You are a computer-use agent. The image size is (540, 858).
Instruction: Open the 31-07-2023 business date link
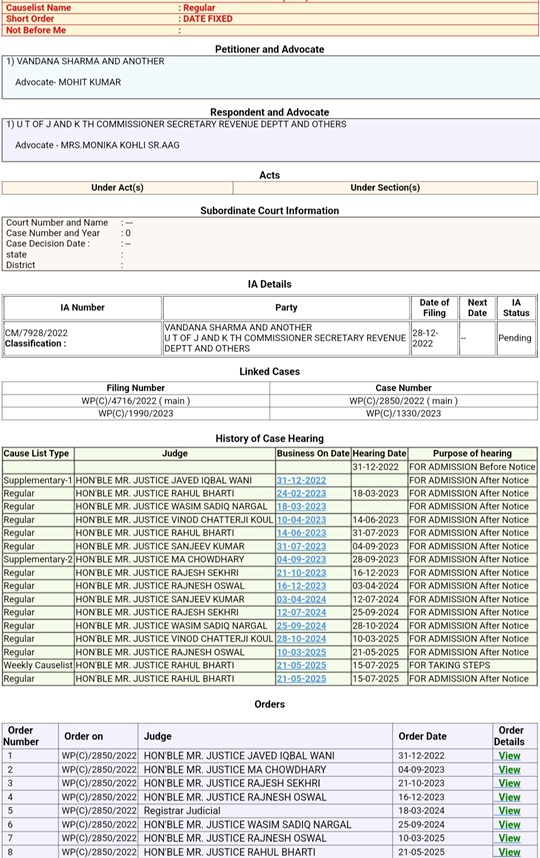[301, 546]
